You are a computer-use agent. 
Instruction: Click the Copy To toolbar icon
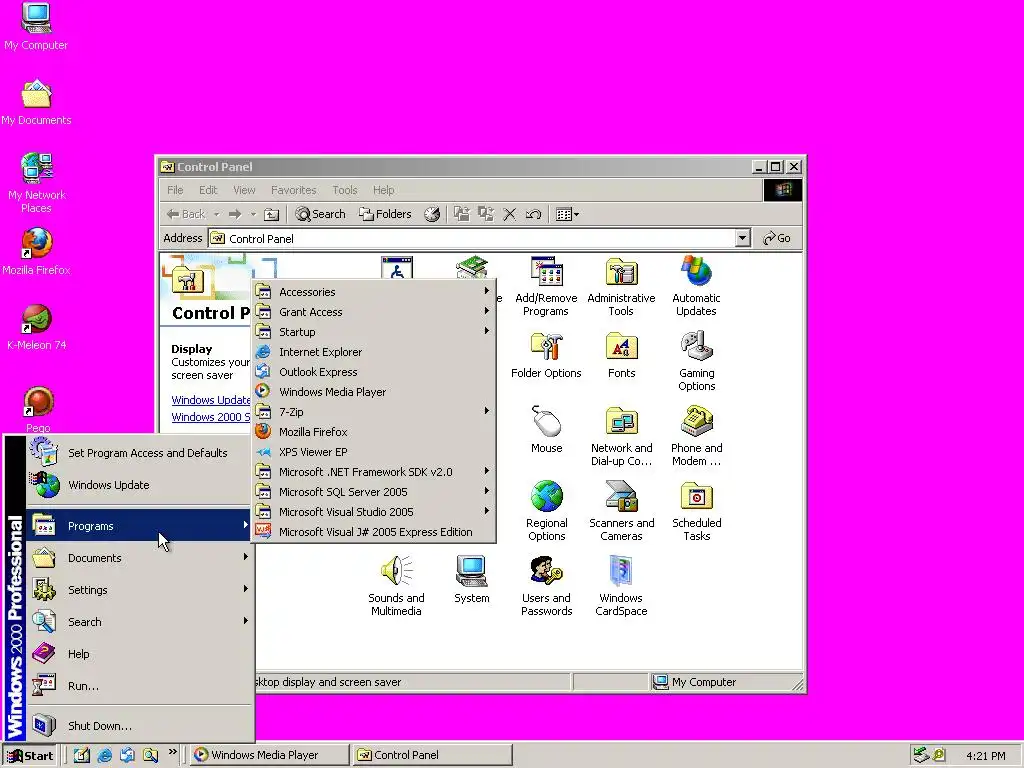[x=485, y=214]
